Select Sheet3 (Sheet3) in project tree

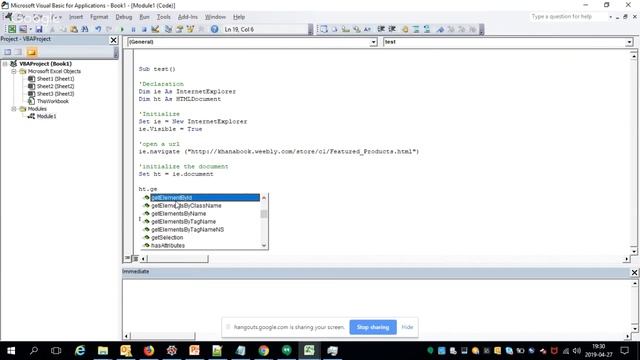pos(56,93)
